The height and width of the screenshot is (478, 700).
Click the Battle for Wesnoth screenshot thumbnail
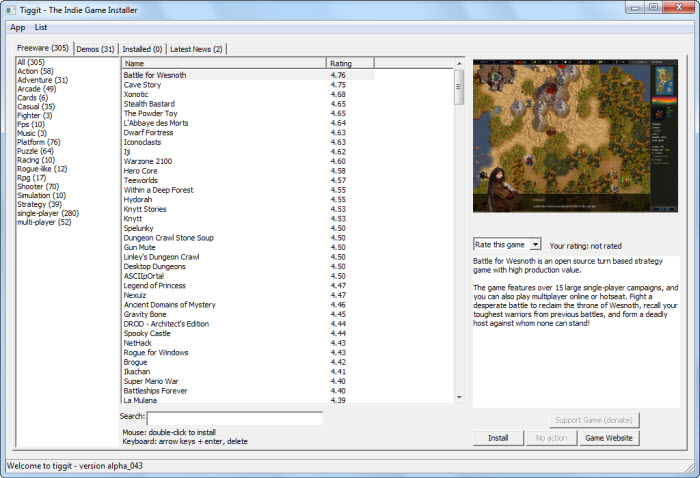coord(575,136)
